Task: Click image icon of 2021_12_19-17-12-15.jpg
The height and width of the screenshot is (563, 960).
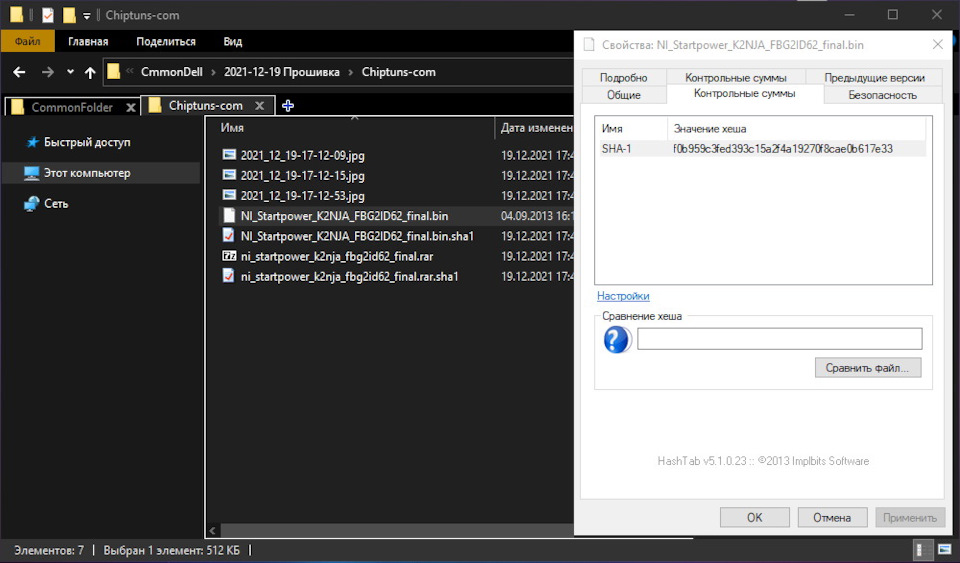Action: click(x=229, y=175)
